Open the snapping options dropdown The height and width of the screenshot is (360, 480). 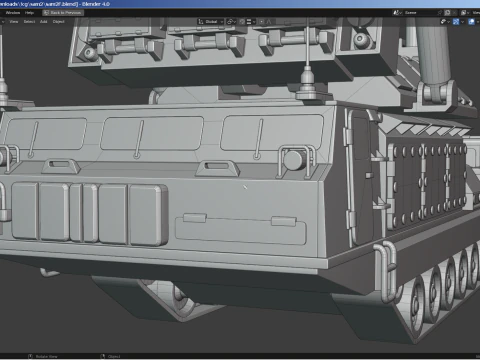pos(251,22)
